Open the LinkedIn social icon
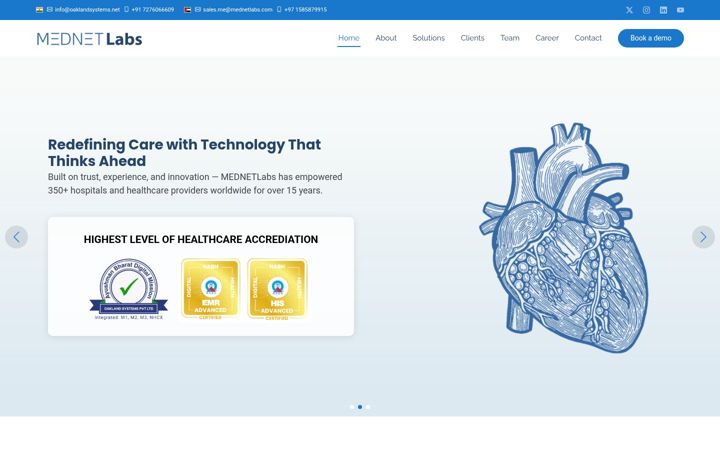720x450 pixels. [664, 10]
